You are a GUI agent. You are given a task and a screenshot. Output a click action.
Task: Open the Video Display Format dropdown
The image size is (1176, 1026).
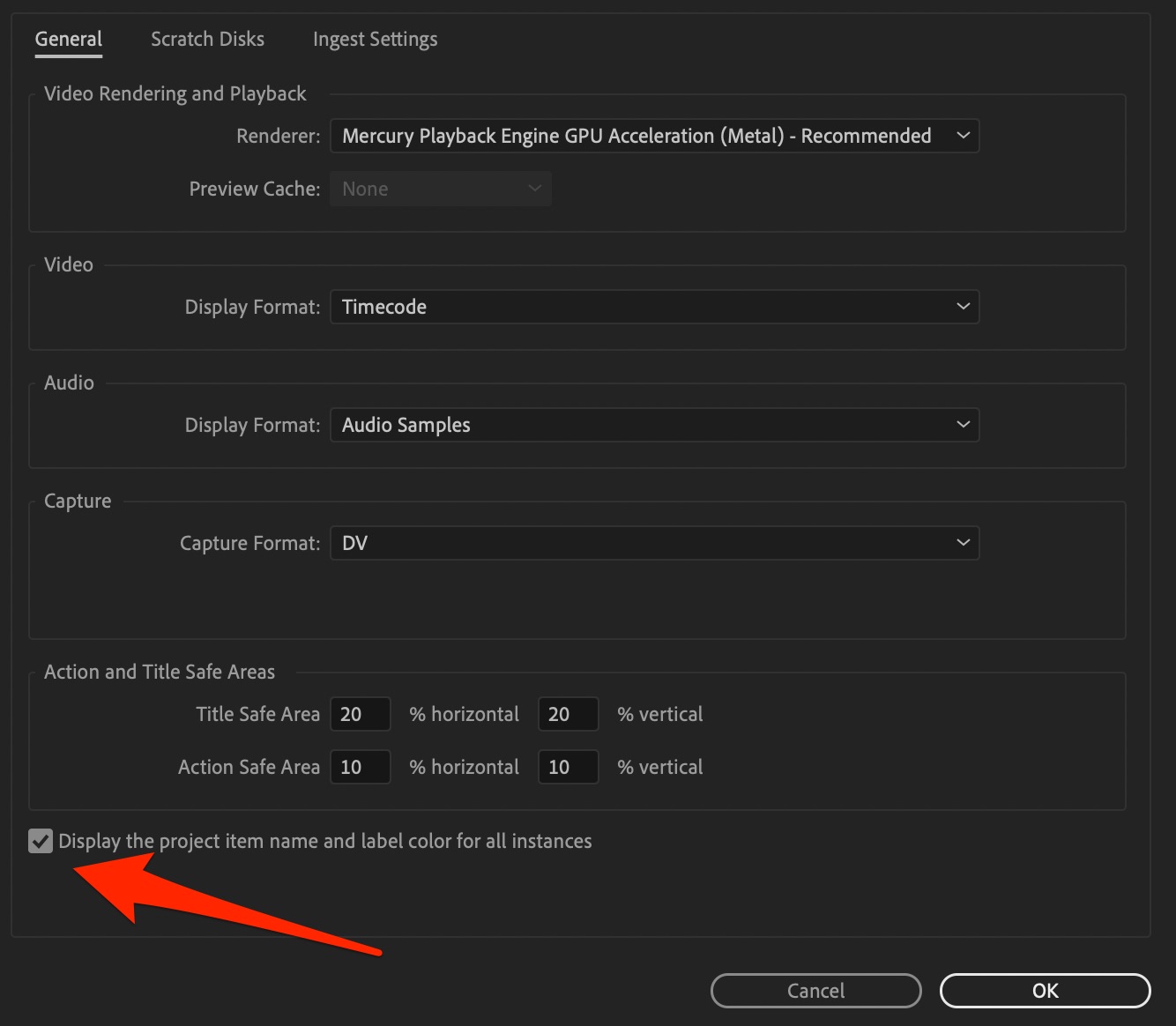tap(654, 307)
